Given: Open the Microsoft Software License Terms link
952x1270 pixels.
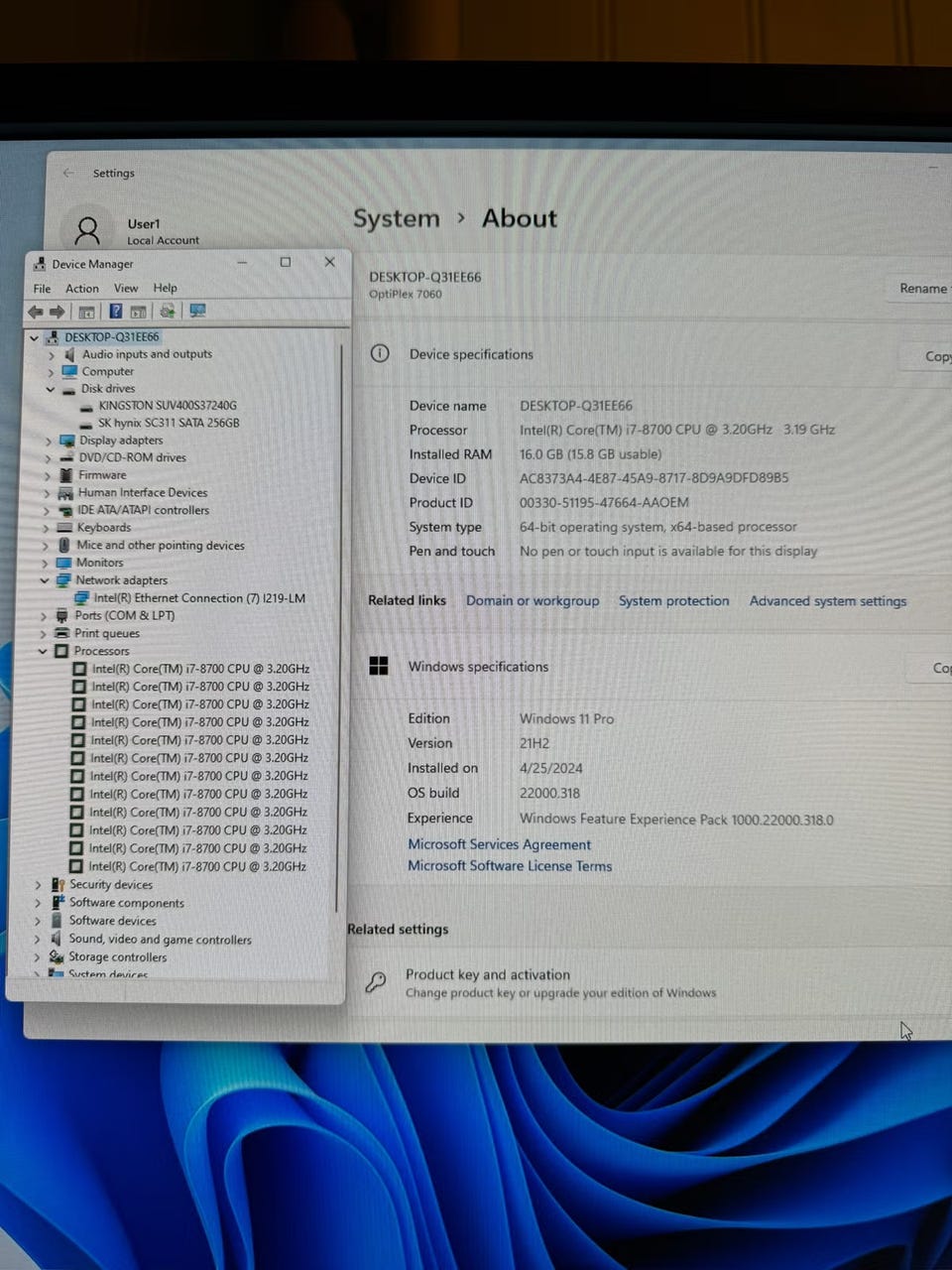Looking at the screenshot, I should pyautogui.click(x=510, y=866).
